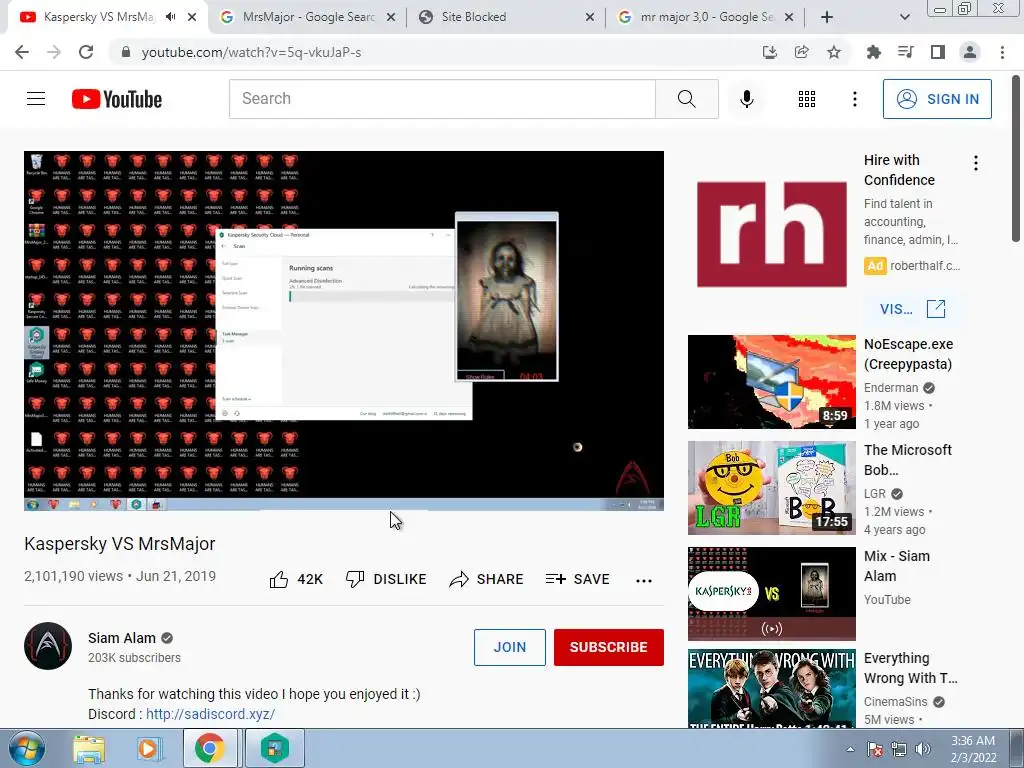Click Chrome taskbar icon
This screenshot has width=1024, height=768.
pos(210,748)
